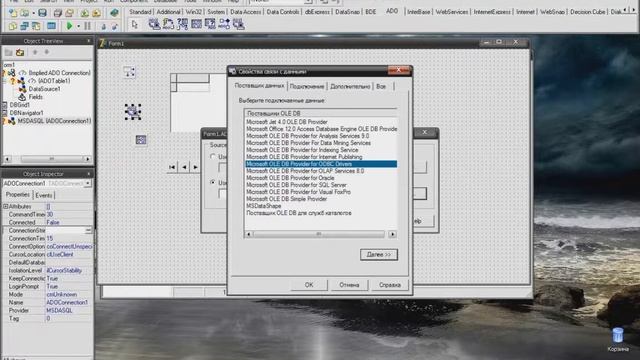Click the Save All toolbar icon
The width and height of the screenshot is (640, 360).
click(58, 13)
